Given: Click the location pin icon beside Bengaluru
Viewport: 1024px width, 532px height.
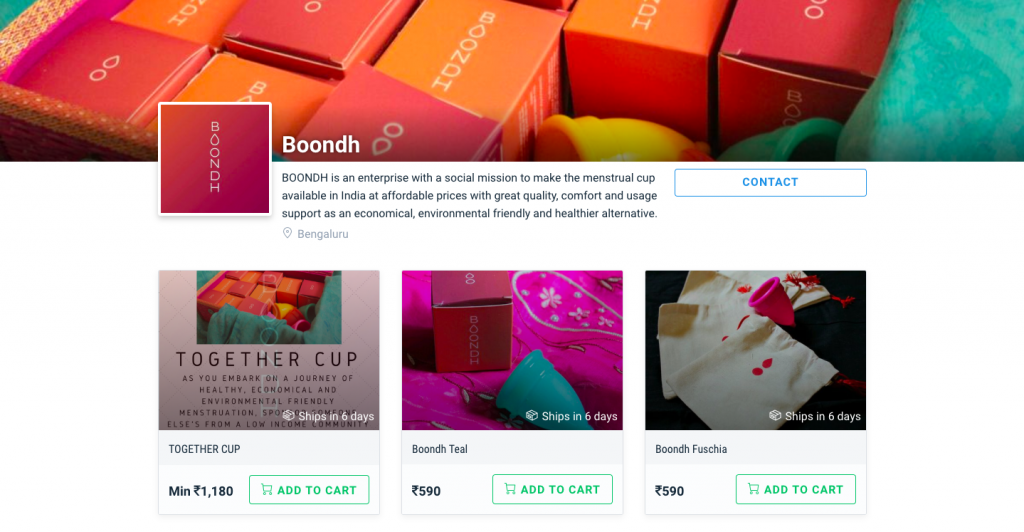Looking at the screenshot, I should (x=287, y=233).
